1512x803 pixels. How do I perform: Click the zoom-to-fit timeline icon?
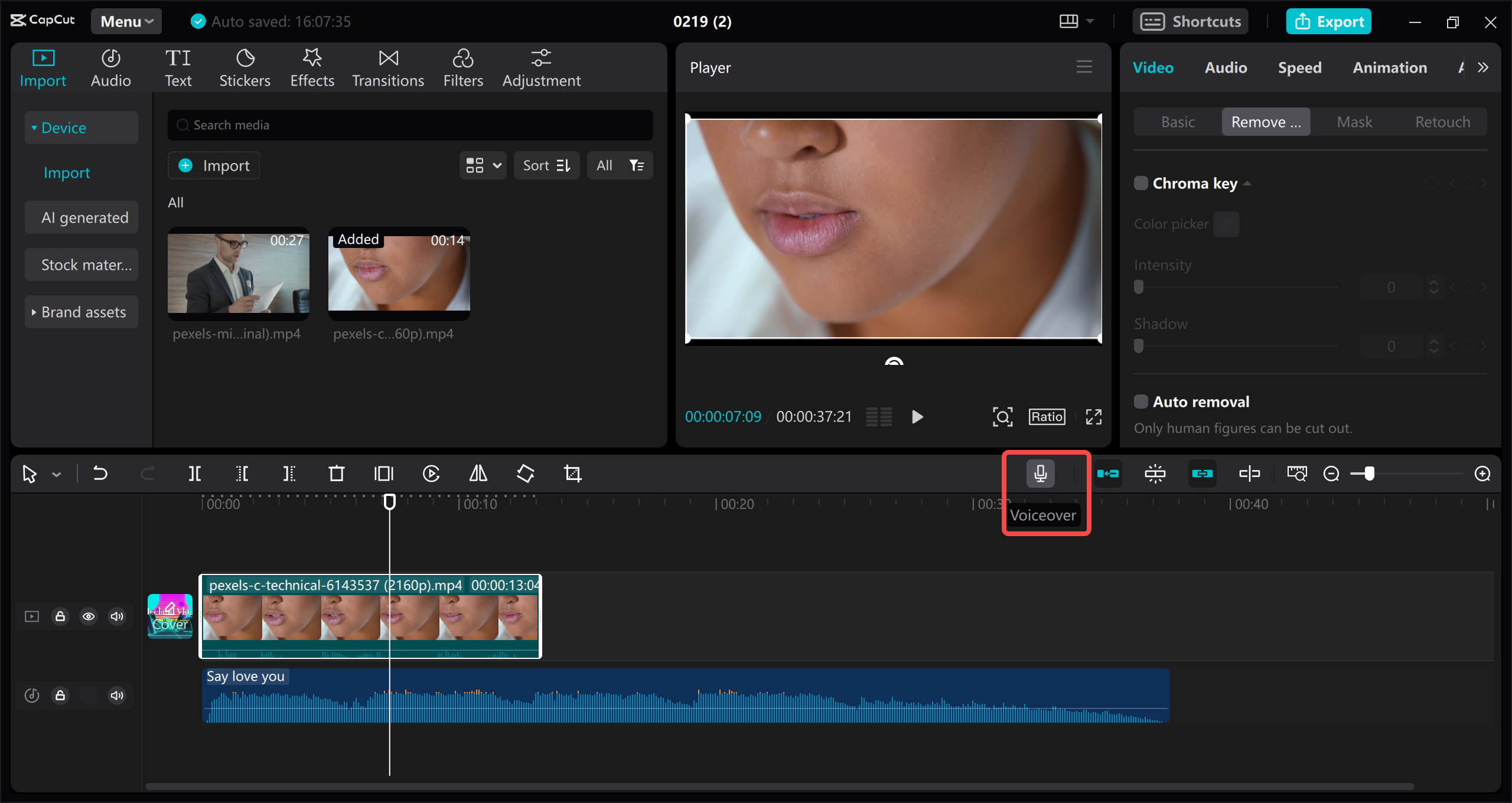tap(1296, 473)
